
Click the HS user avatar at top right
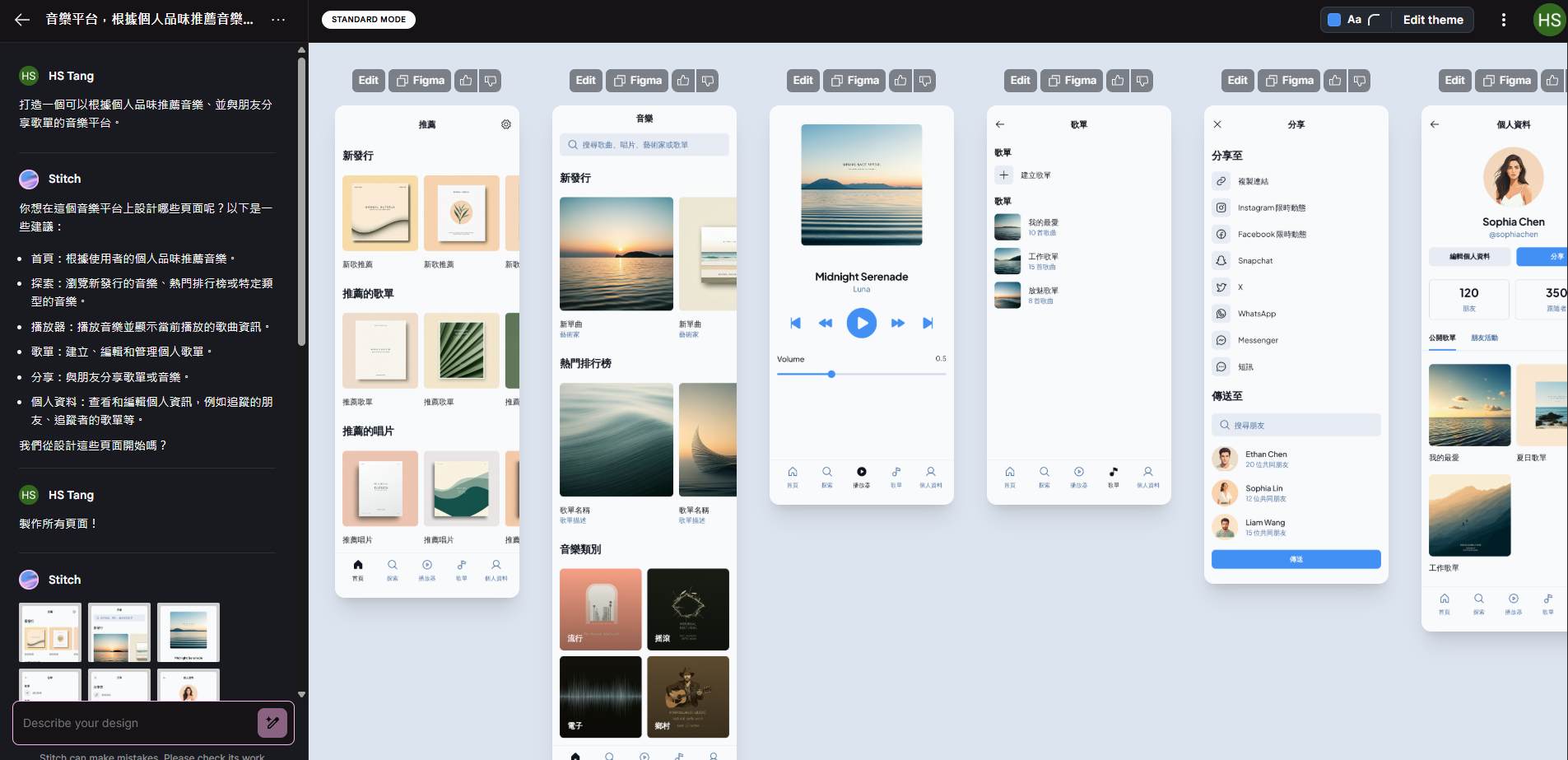1548,20
